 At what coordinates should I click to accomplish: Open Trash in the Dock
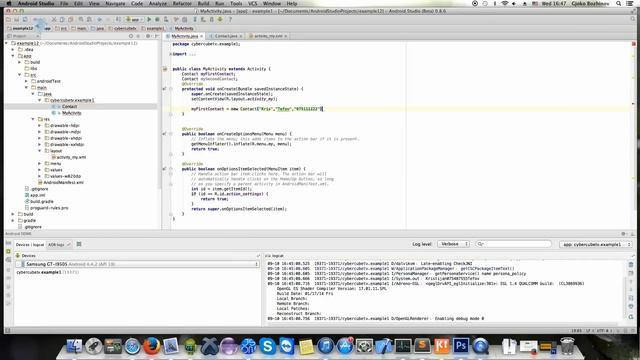tap(567, 346)
